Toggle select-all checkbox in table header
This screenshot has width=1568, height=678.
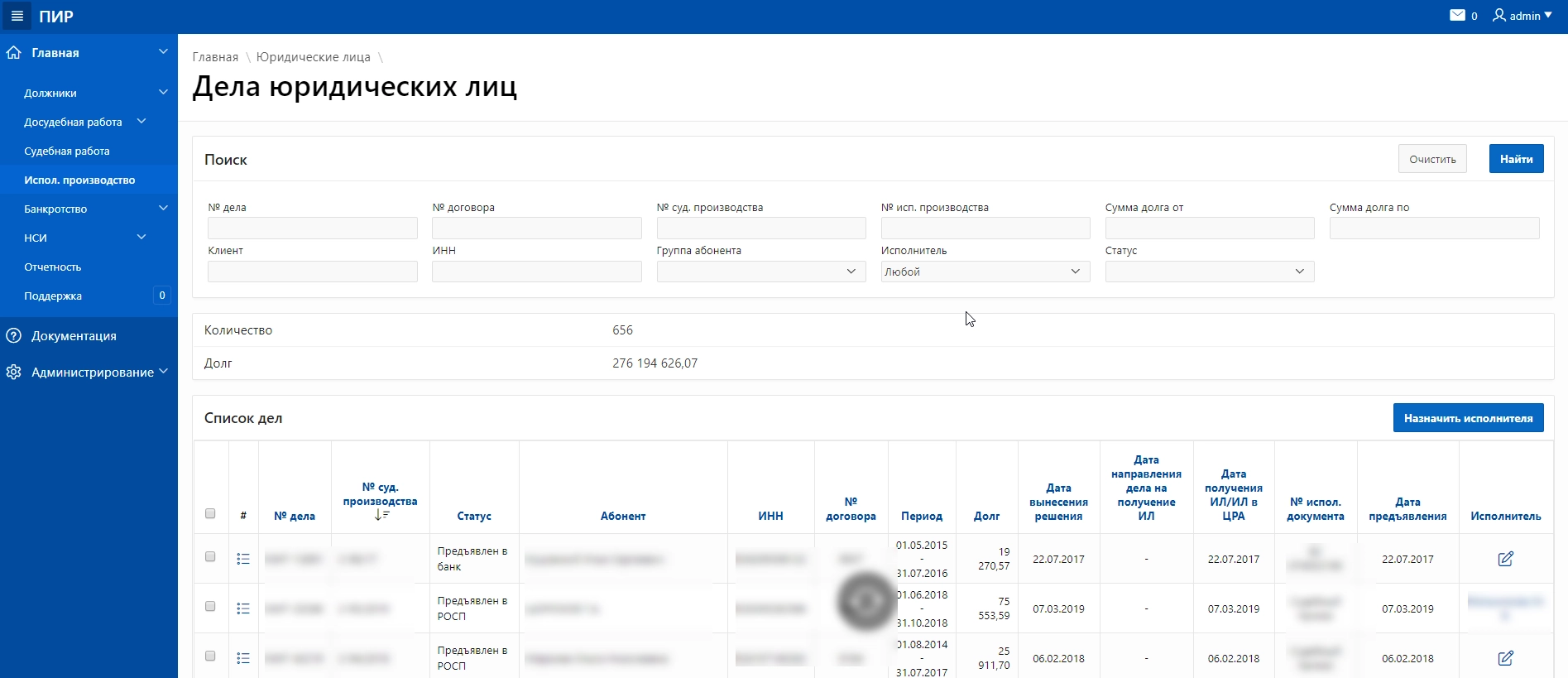pos(210,513)
